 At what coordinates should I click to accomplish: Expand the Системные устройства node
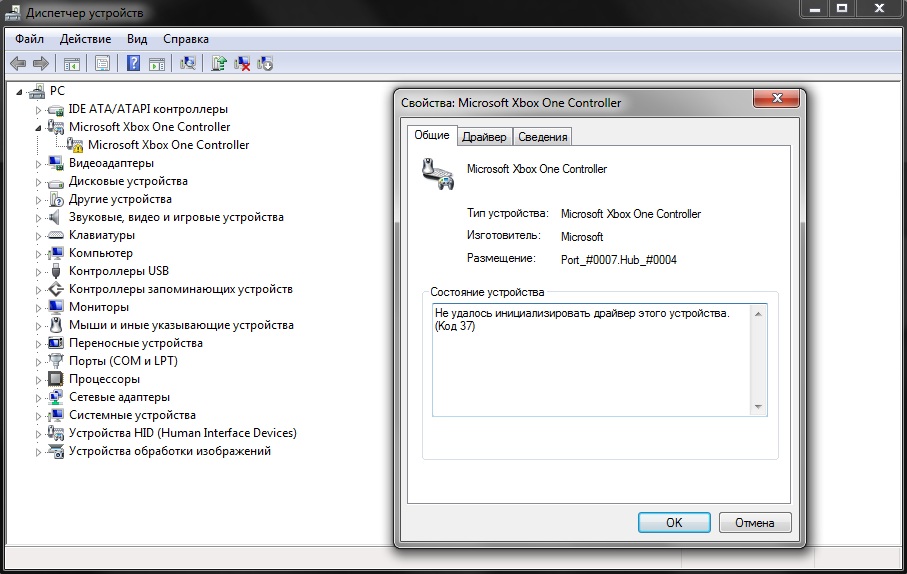[38, 415]
